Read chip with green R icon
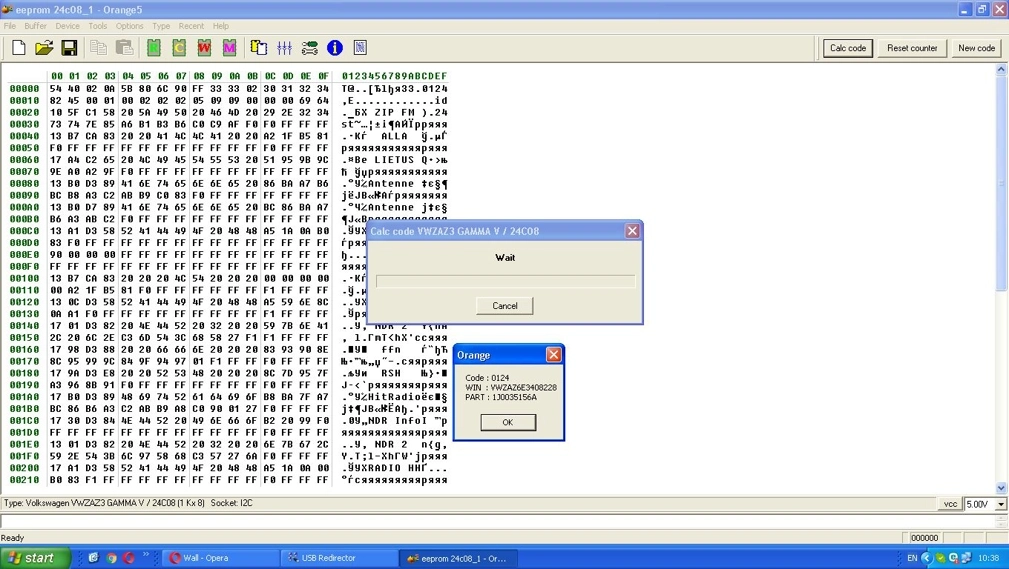This screenshot has height=569, width=1009. coord(153,48)
